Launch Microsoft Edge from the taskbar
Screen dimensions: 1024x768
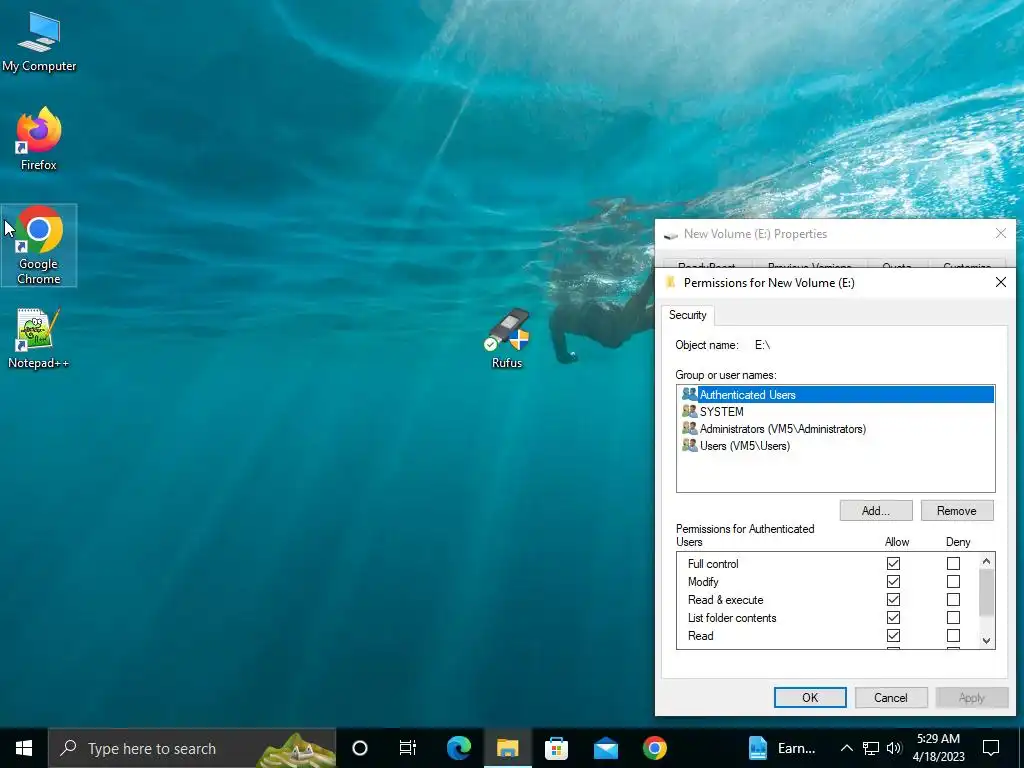[x=458, y=748]
